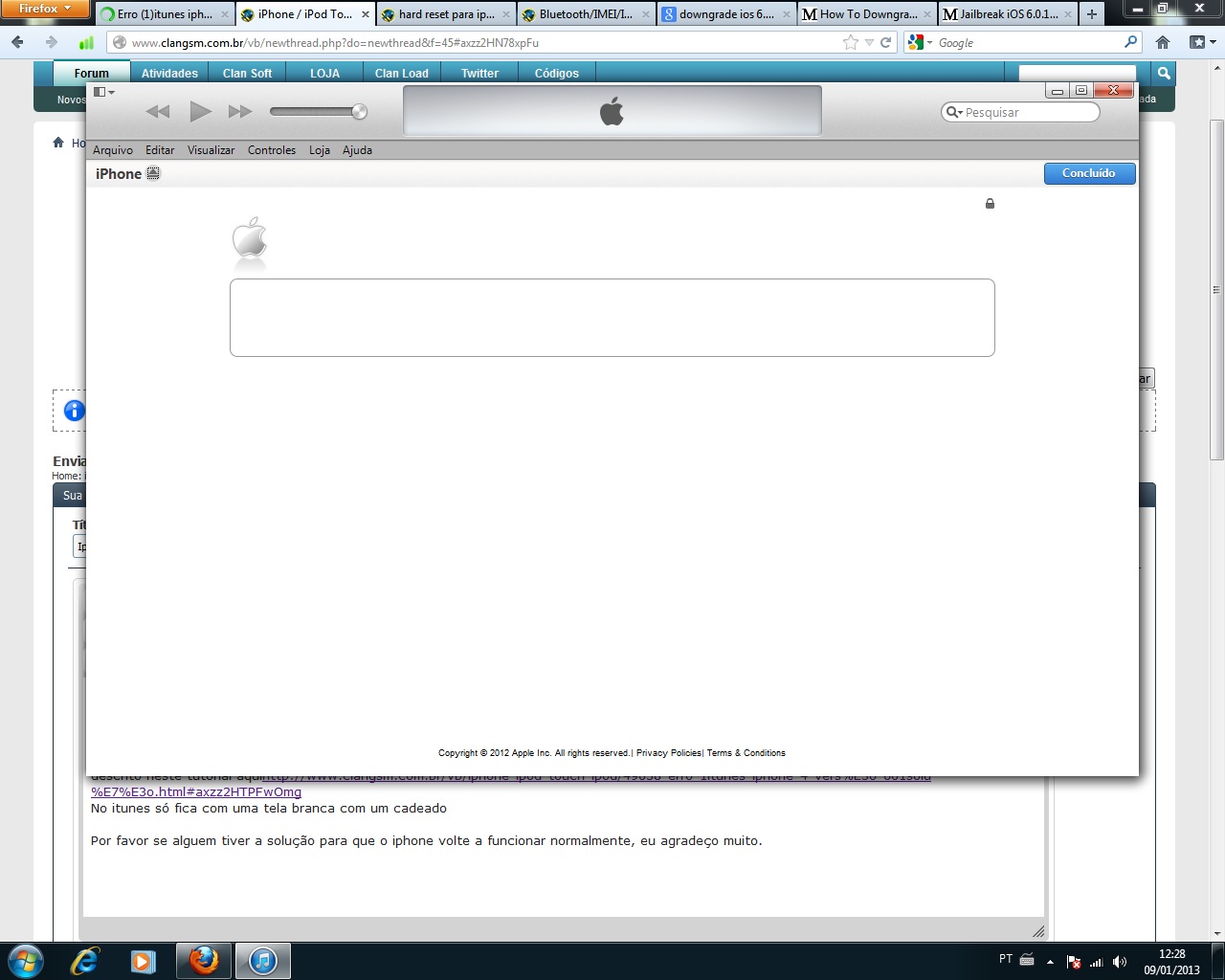This screenshot has height=980, width=1225.
Task: Click the Terms & Conditions link
Action: [746, 753]
